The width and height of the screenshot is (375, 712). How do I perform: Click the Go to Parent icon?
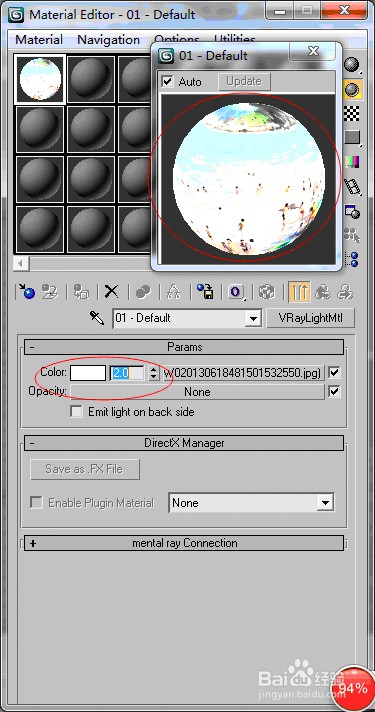(322, 292)
